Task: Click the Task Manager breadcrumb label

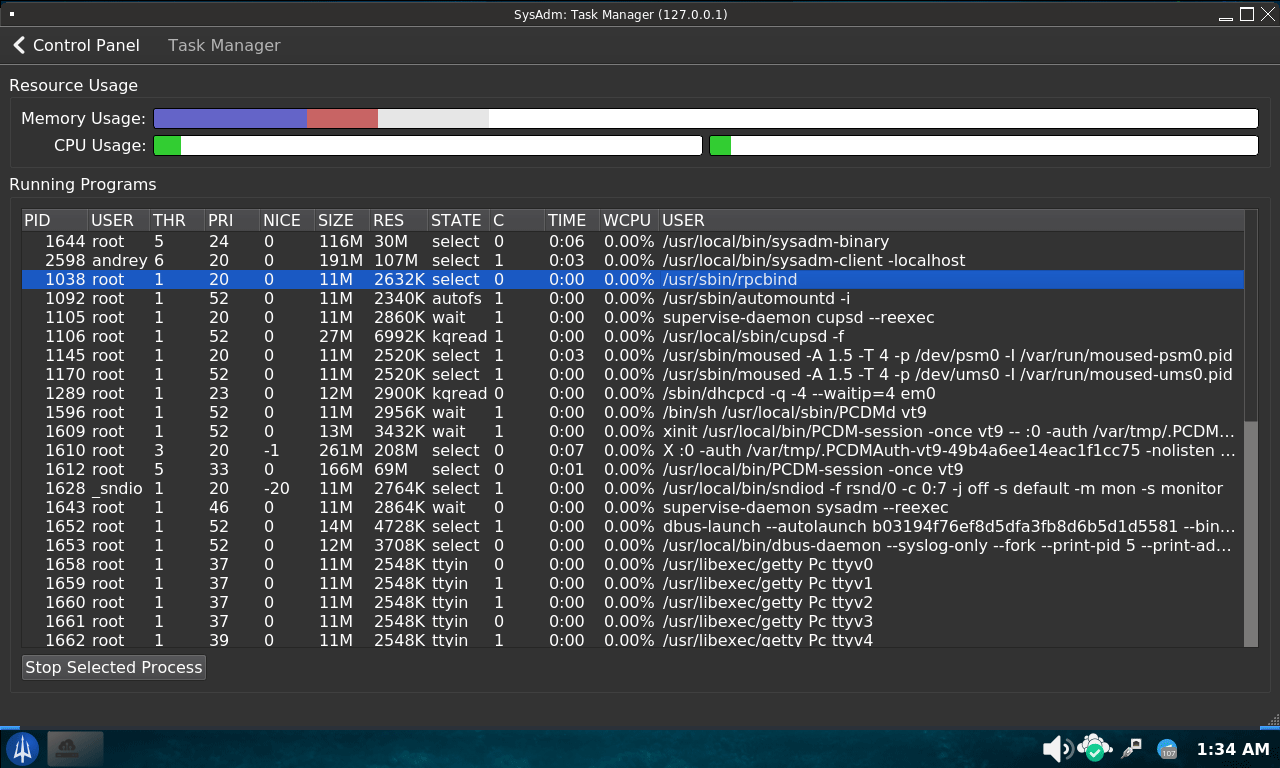Action: click(x=224, y=45)
